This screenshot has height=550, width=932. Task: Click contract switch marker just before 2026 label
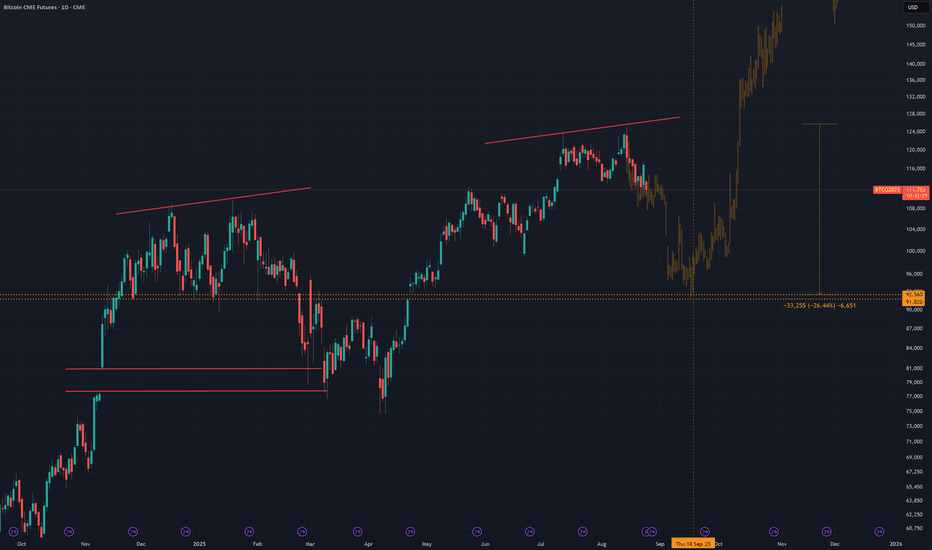click(x=879, y=532)
